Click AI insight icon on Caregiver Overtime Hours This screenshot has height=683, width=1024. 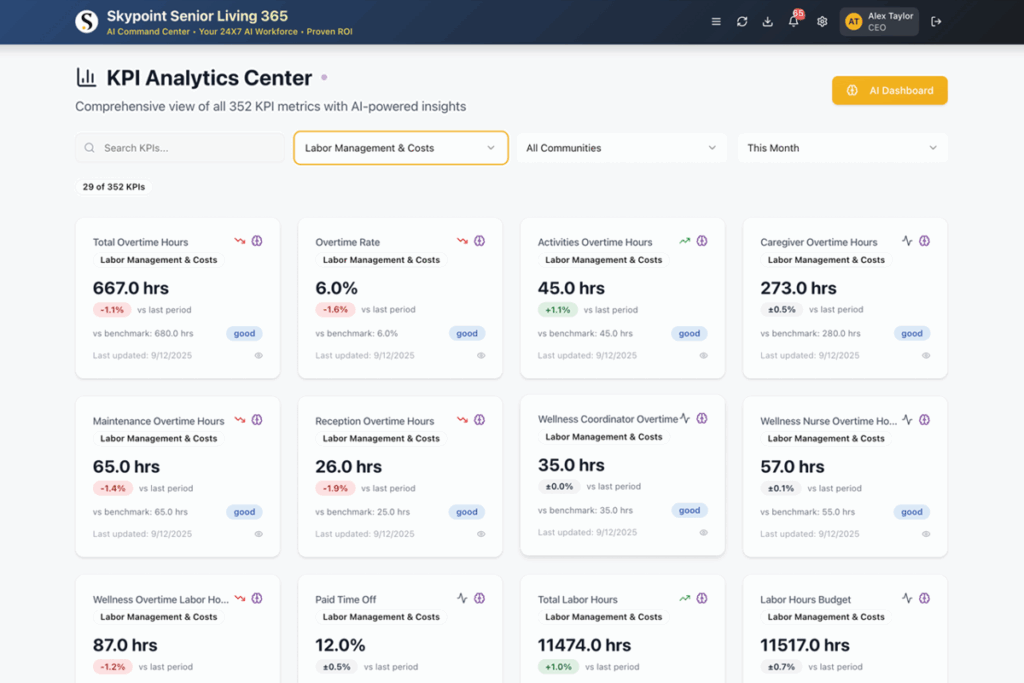925,241
